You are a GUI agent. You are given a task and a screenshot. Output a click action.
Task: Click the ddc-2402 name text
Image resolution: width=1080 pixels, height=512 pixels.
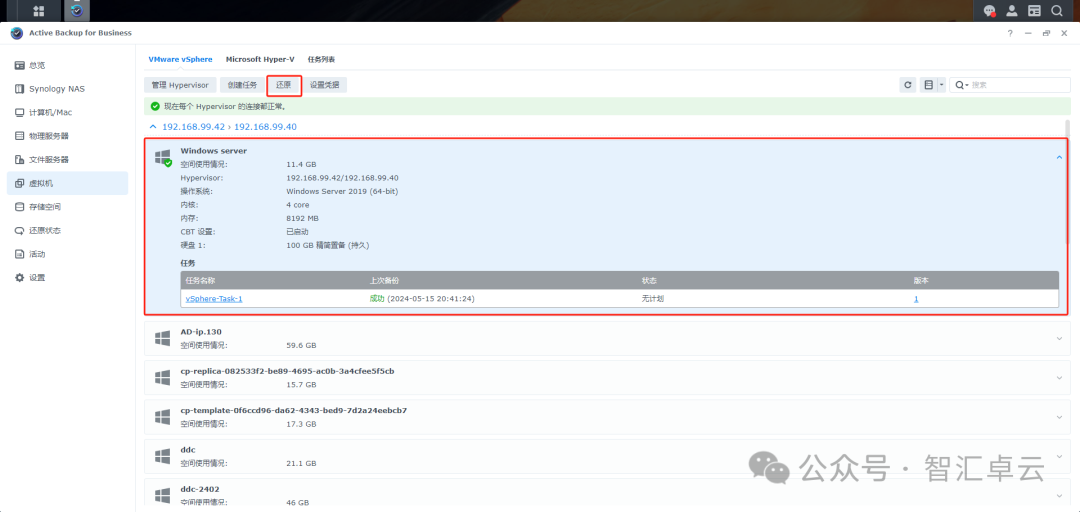[200, 489]
